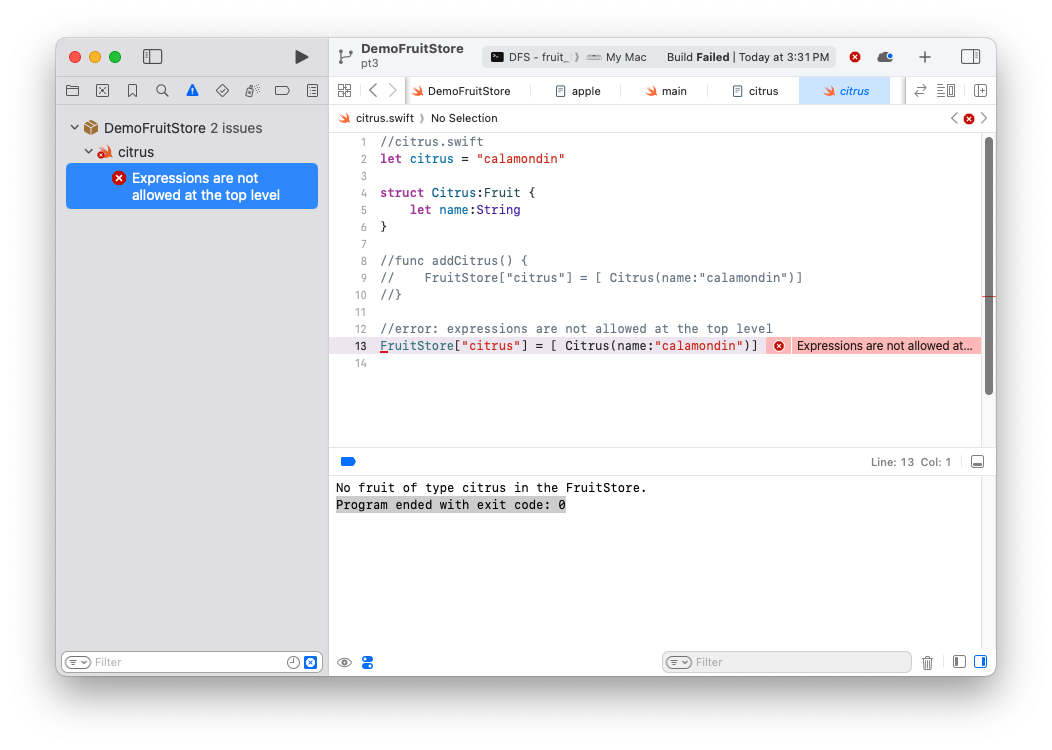Select the active italic citrus swift tab
The width and height of the screenshot is (1052, 750).
(x=845, y=91)
